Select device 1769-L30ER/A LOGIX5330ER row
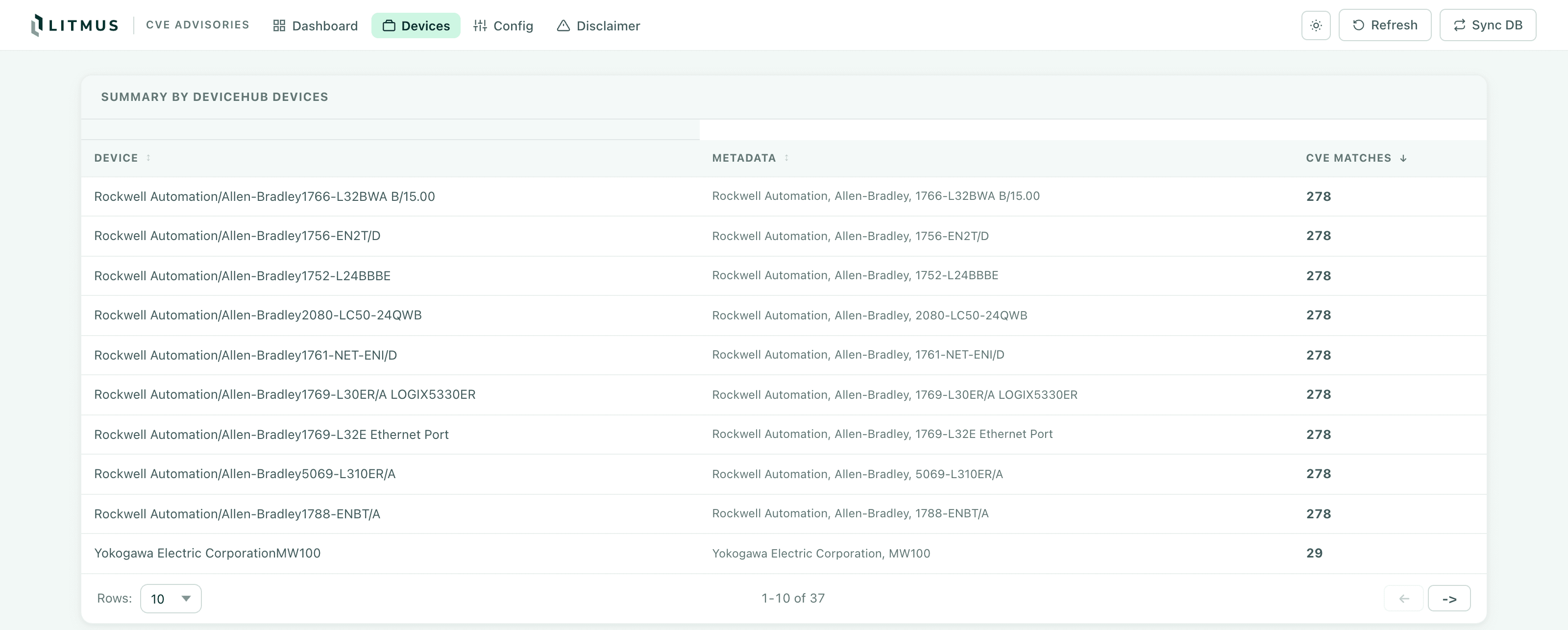 point(784,394)
